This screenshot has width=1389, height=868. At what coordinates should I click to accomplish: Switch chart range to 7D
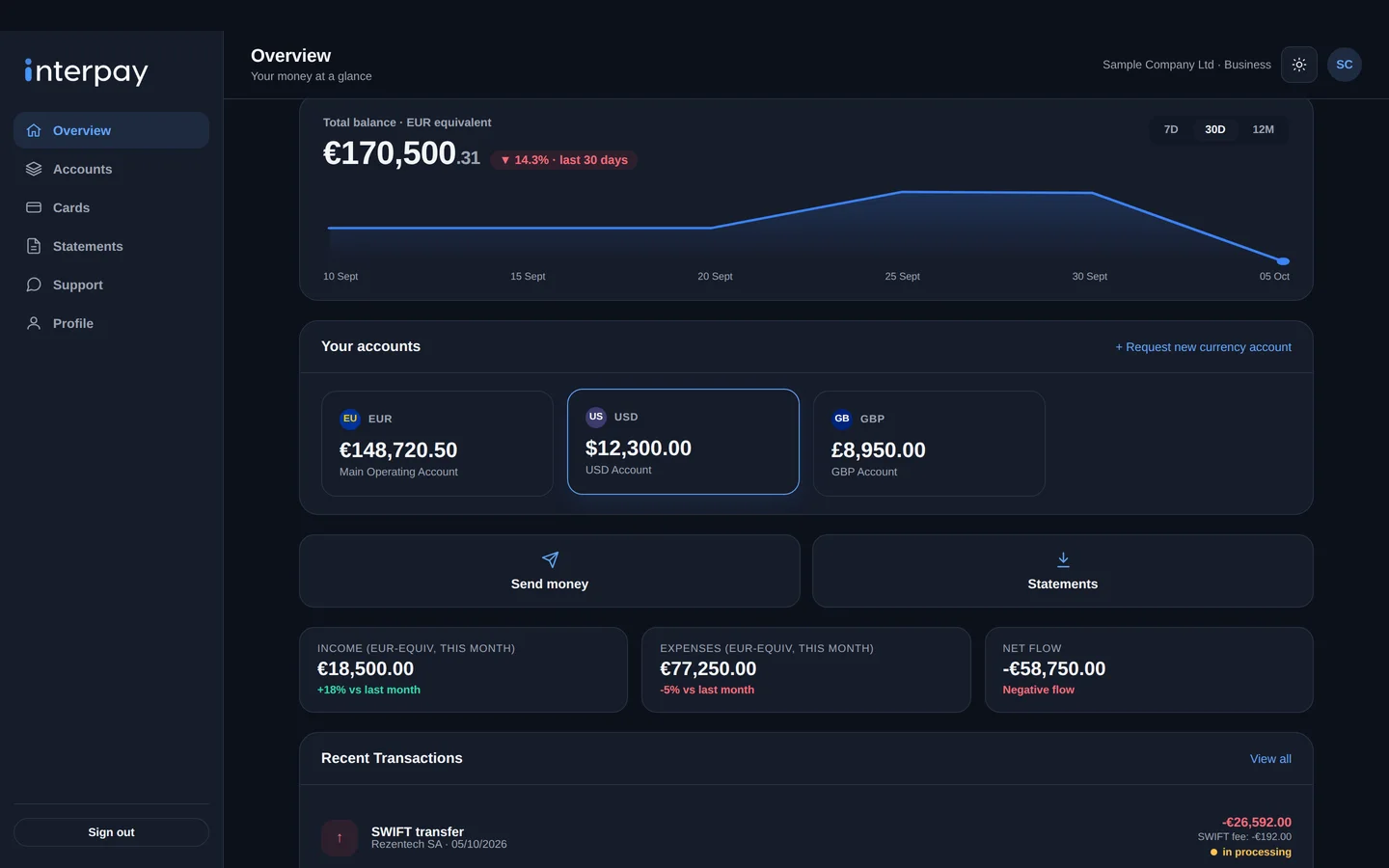click(1171, 129)
